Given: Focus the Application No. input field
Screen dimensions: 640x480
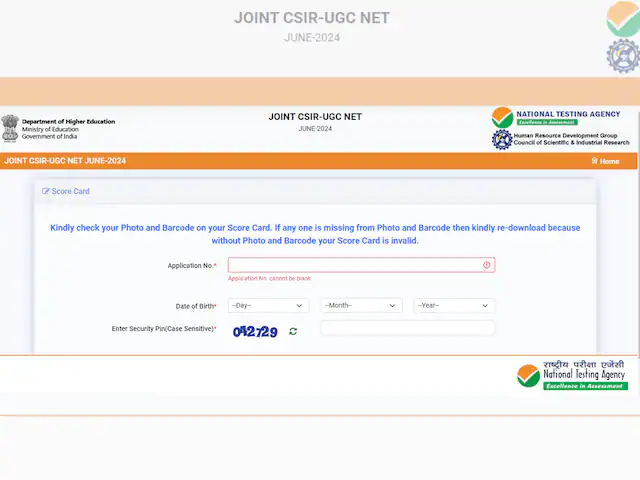Looking at the screenshot, I should 361,265.
